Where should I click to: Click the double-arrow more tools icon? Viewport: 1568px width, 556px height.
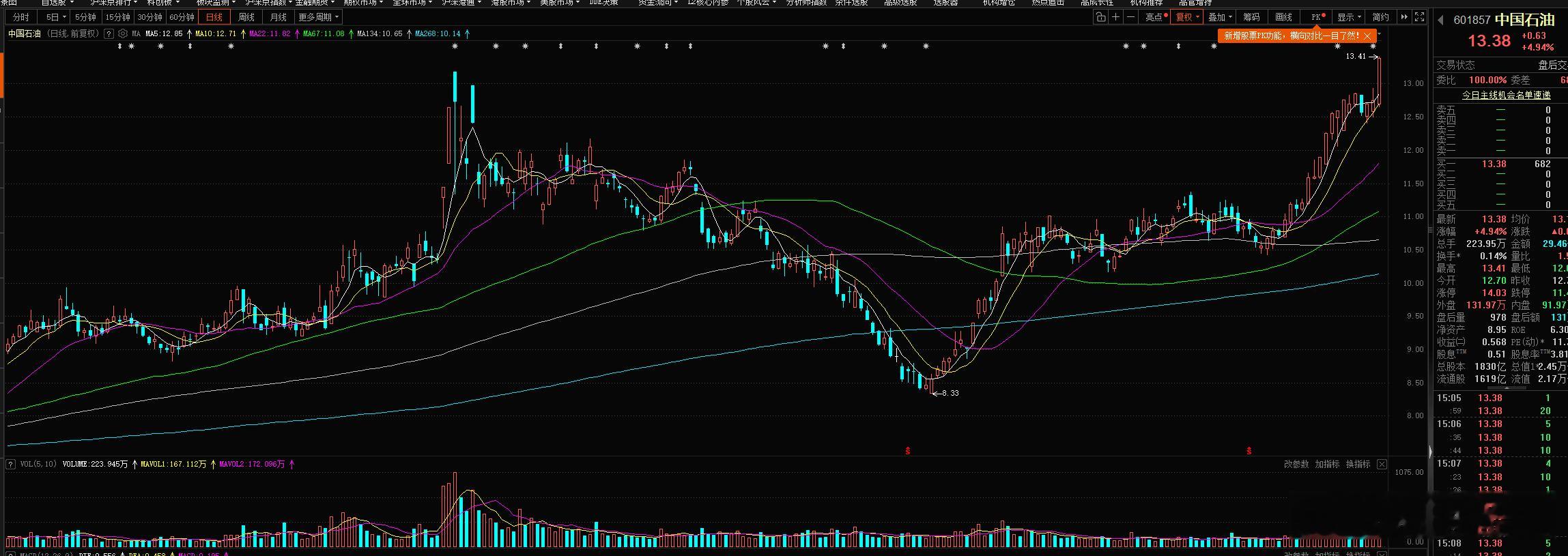[1403, 17]
